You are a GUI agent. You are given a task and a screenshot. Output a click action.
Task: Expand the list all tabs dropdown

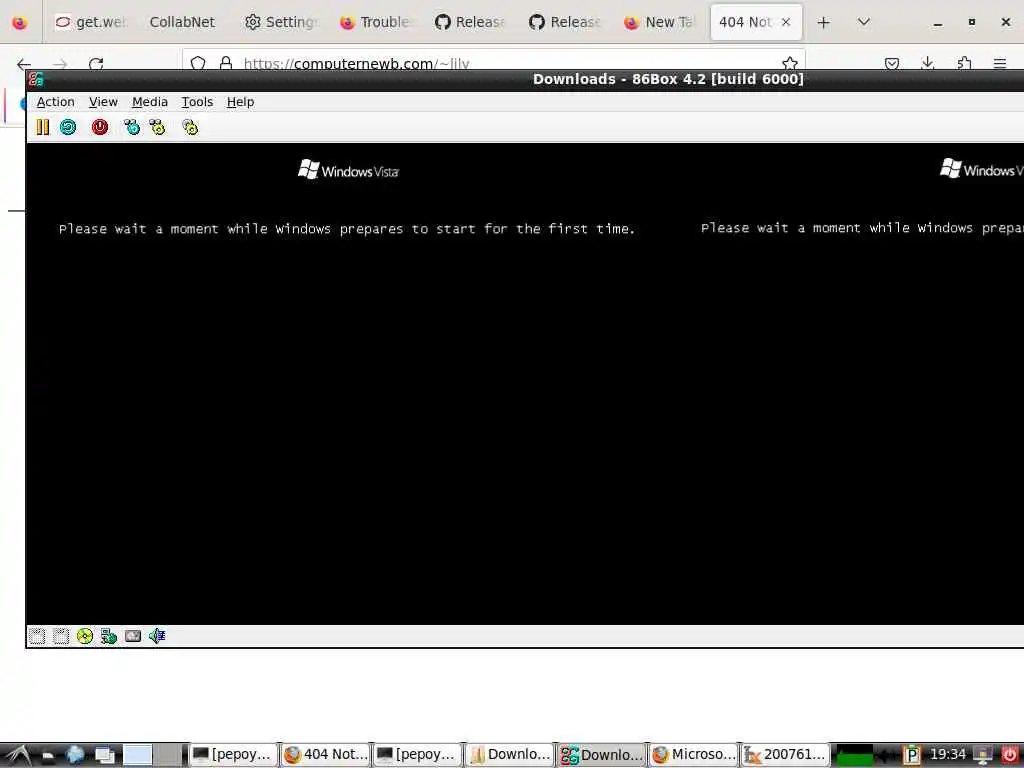[x=863, y=22]
